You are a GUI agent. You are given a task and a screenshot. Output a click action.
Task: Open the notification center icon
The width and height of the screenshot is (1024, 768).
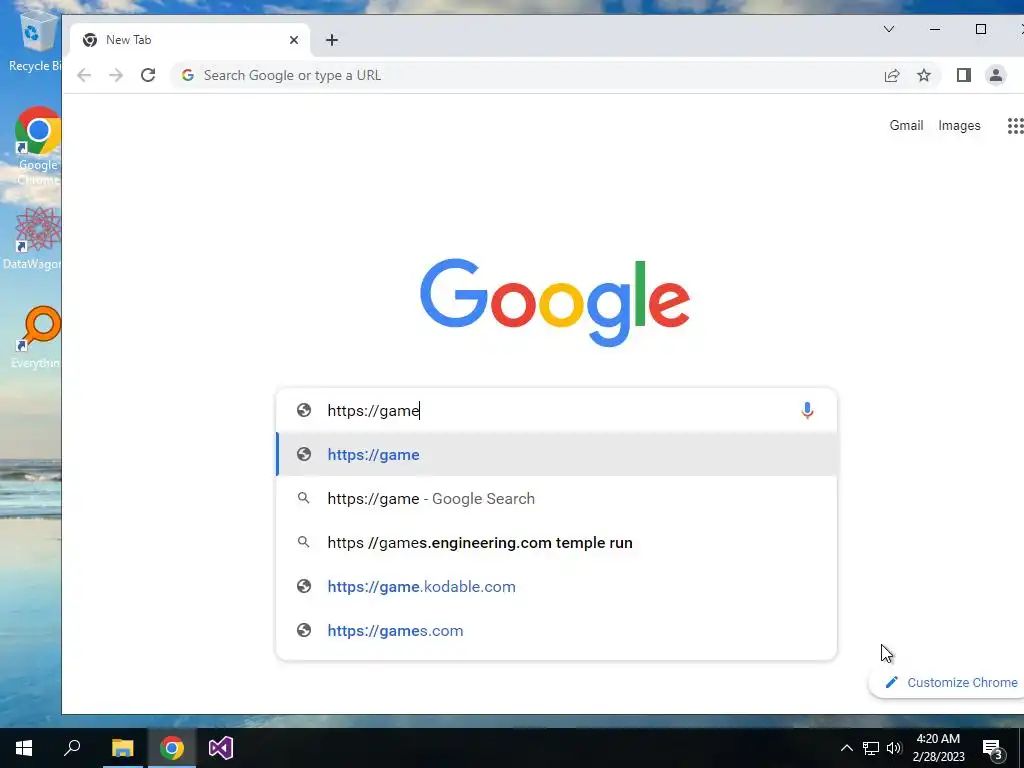pos(993,748)
